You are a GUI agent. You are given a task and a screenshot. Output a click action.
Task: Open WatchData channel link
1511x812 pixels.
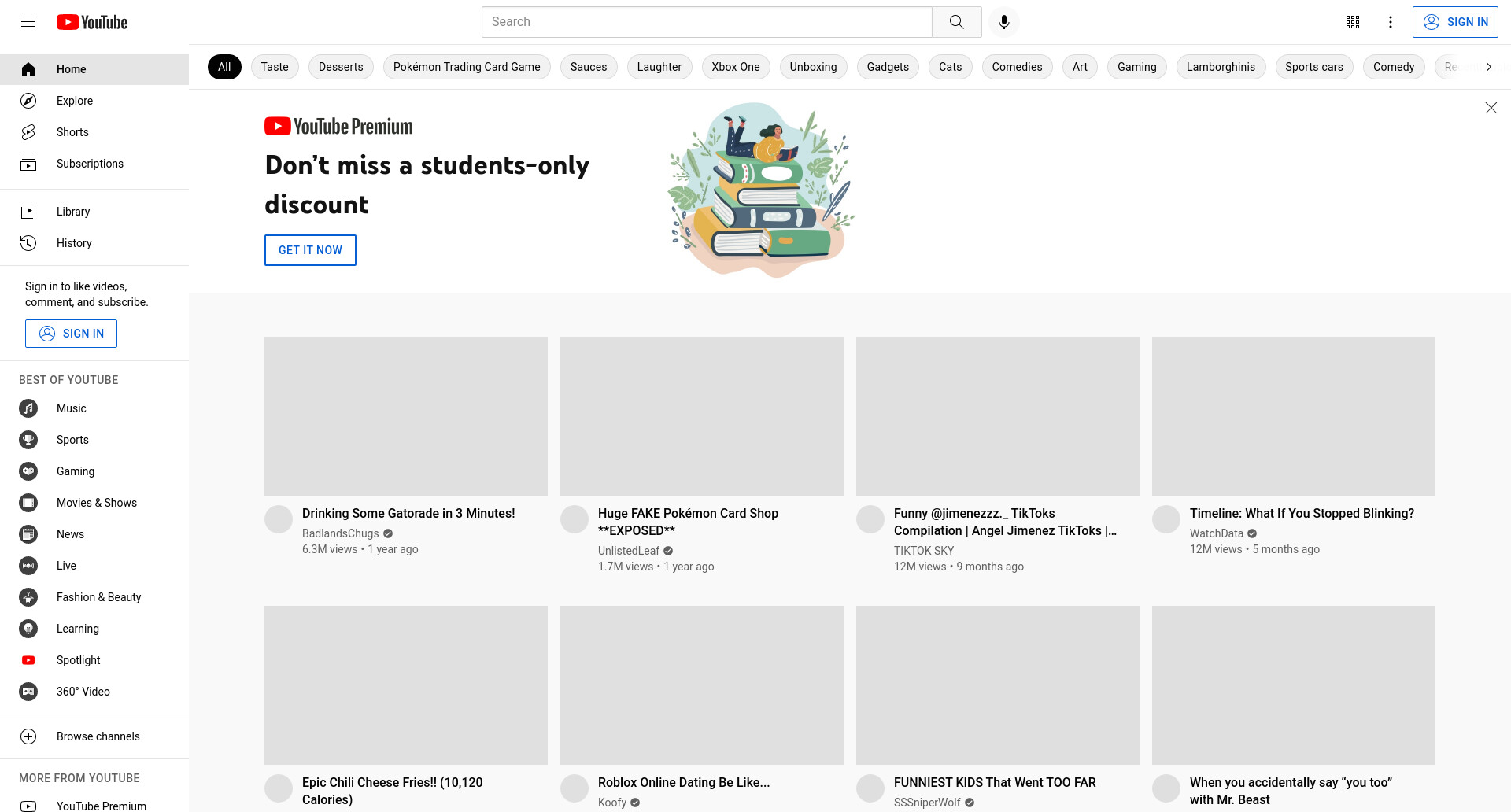click(1217, 533)
